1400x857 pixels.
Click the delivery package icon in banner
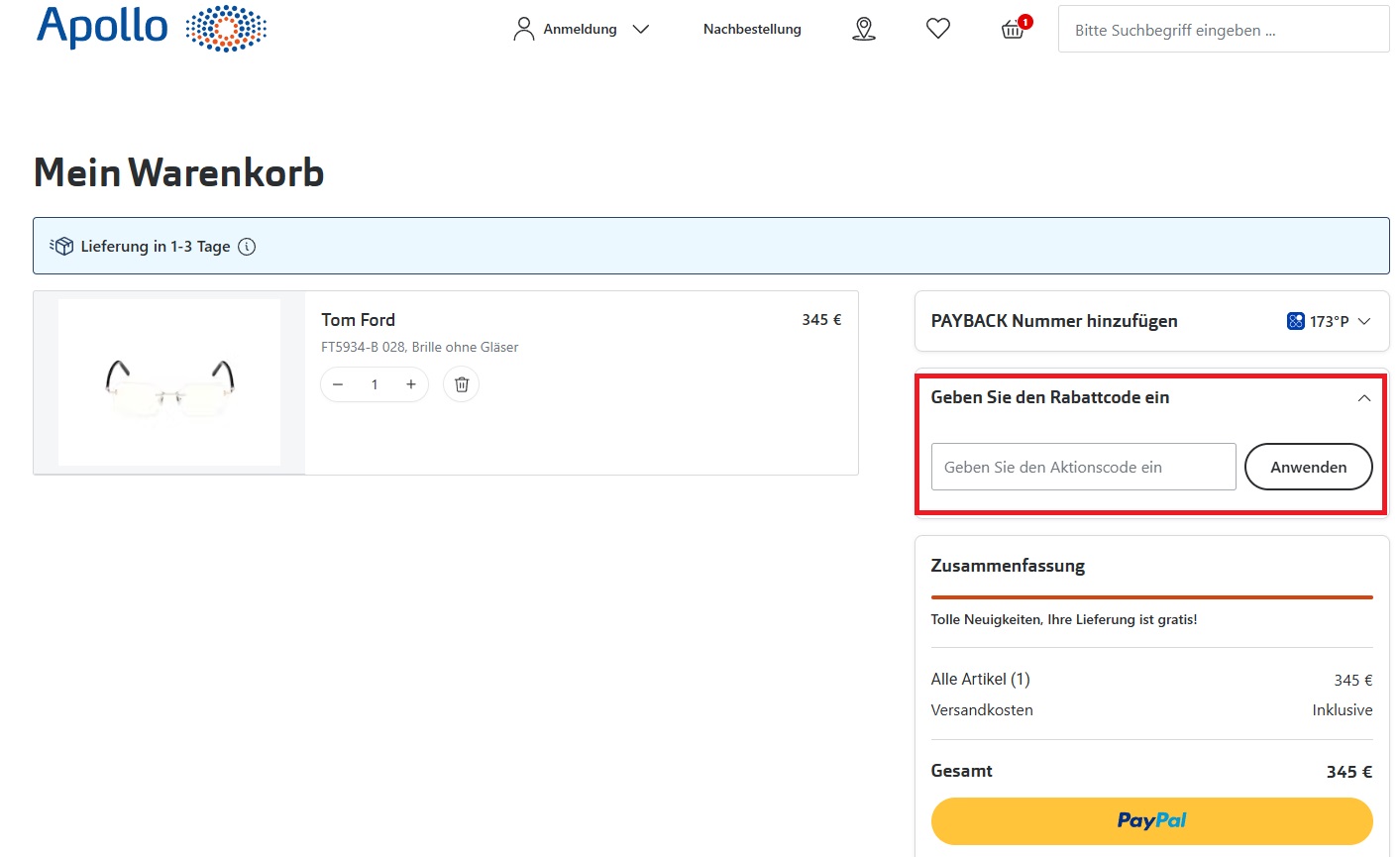pyautogui.click(x=61, y=246)
